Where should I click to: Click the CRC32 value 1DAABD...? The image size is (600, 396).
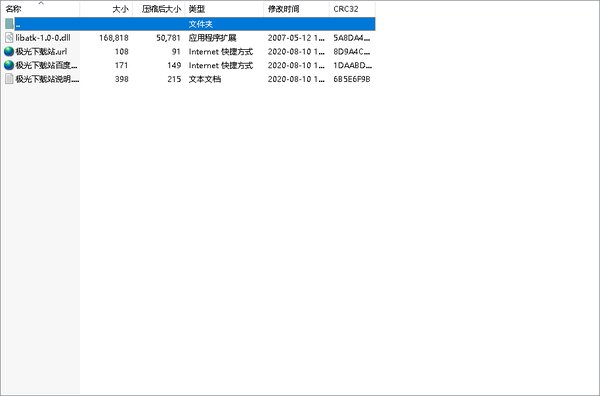(352, 65)
